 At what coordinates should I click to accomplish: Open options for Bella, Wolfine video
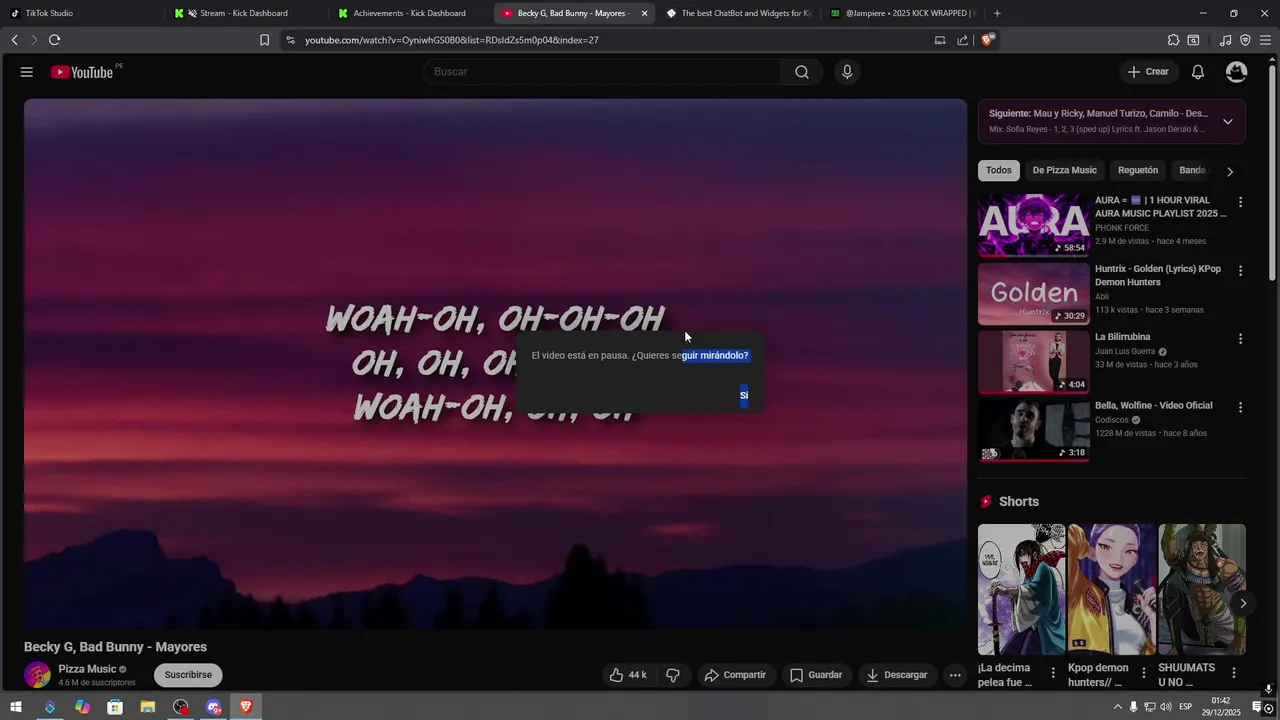1241,408
